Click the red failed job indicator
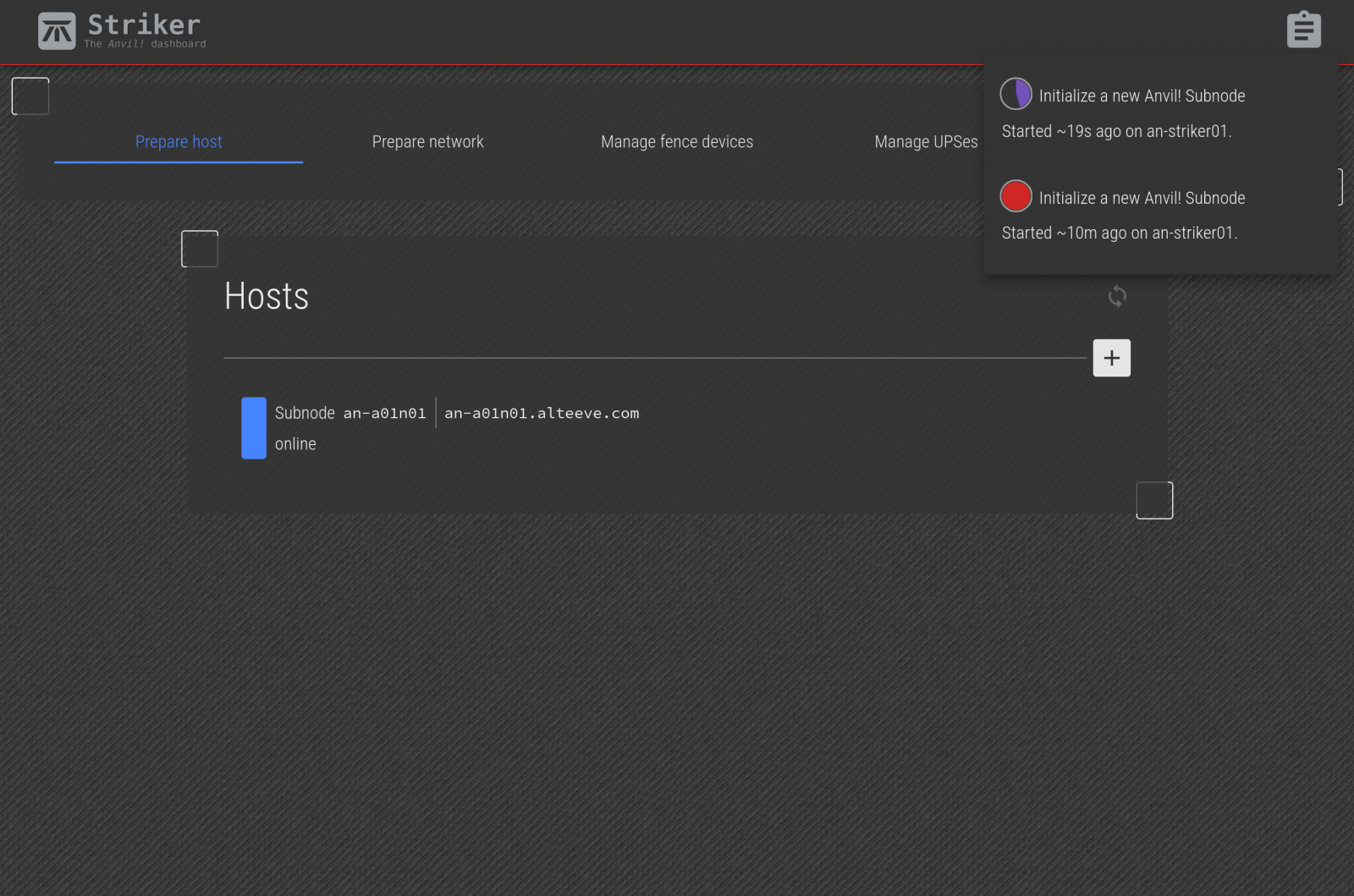Image resolution: width=1354 pixels, height=896 pixels. tap(1015, 196)
